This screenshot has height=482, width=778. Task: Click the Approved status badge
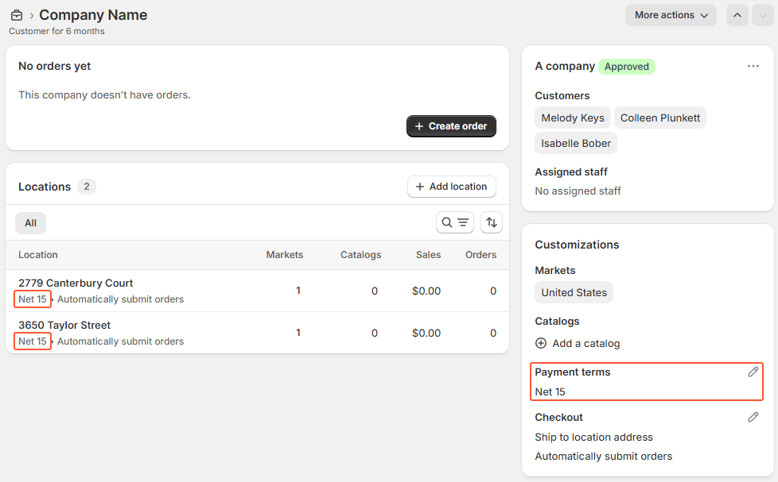(626, 67)
